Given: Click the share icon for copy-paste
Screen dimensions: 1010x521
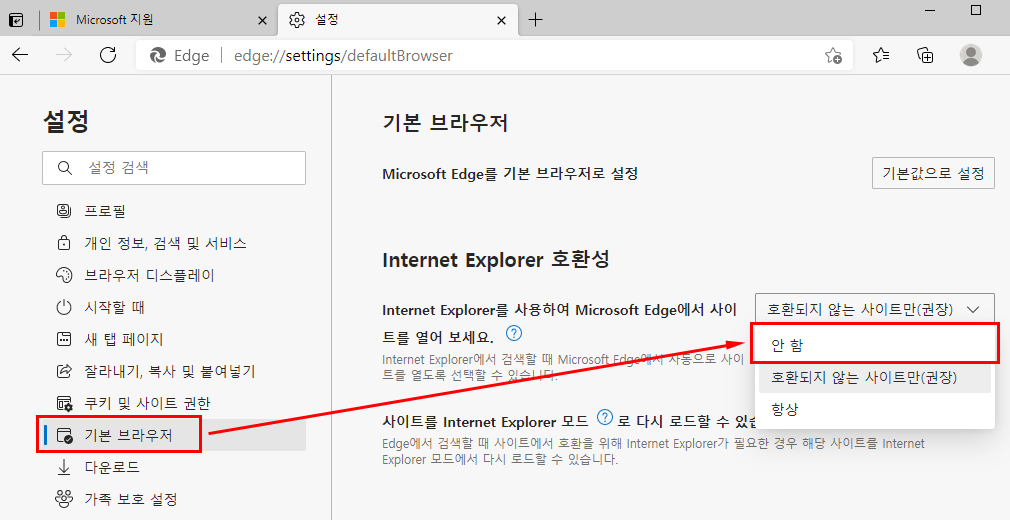Looking at the screenshot, I should (64, 372).
